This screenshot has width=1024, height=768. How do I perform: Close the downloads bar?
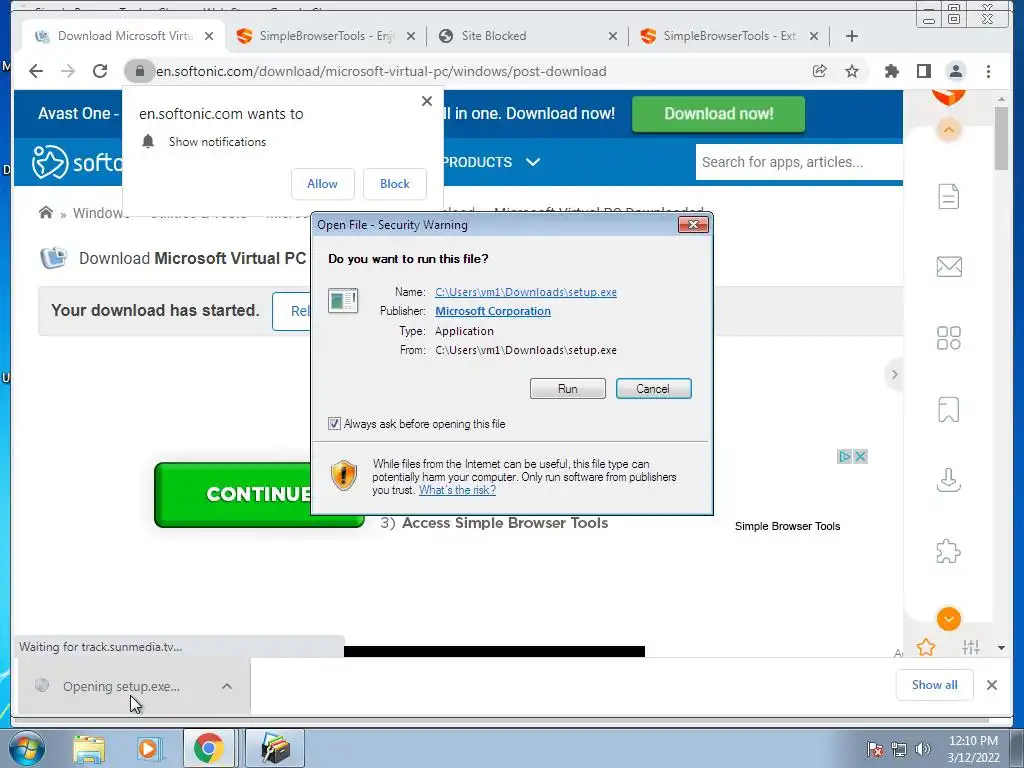pyautogui.click(x=992, y=684)
